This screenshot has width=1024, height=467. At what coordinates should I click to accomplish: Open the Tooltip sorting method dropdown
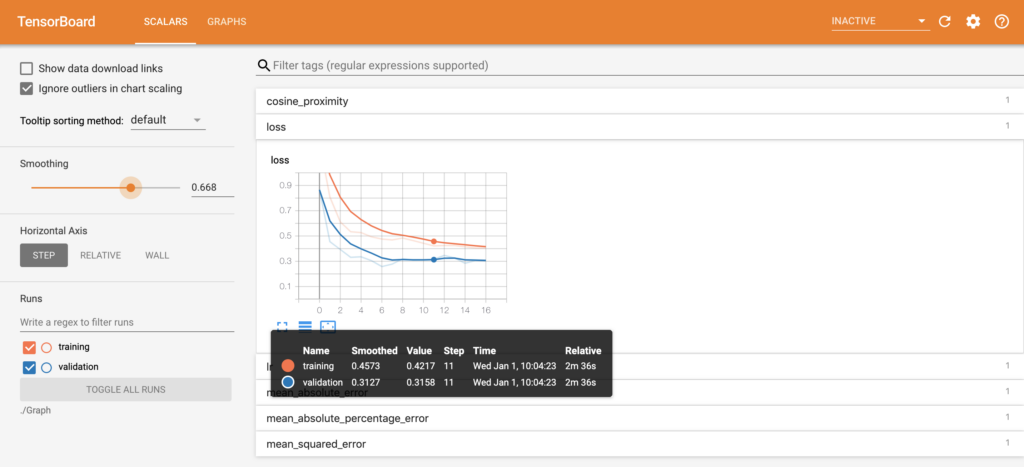tap(168, 120)
